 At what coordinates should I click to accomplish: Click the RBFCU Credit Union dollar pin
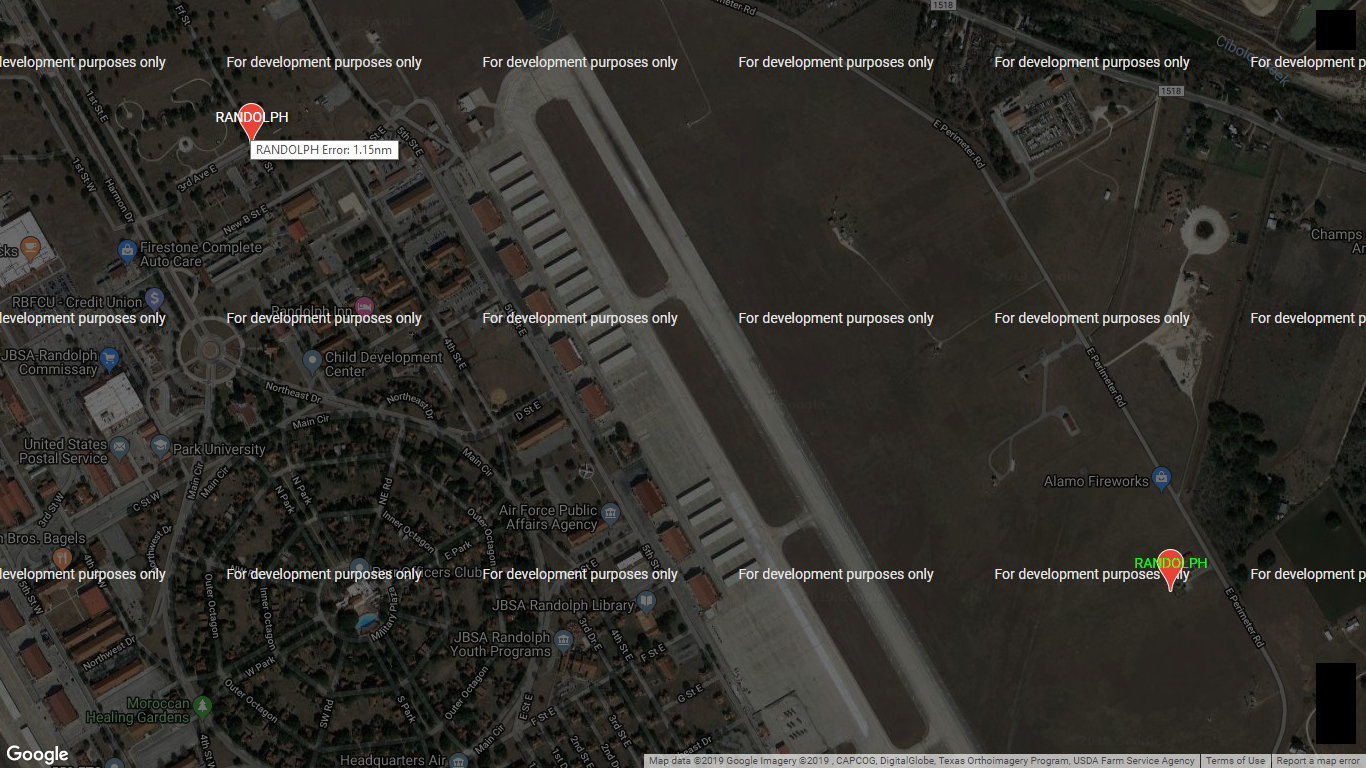tap(155, 298)
